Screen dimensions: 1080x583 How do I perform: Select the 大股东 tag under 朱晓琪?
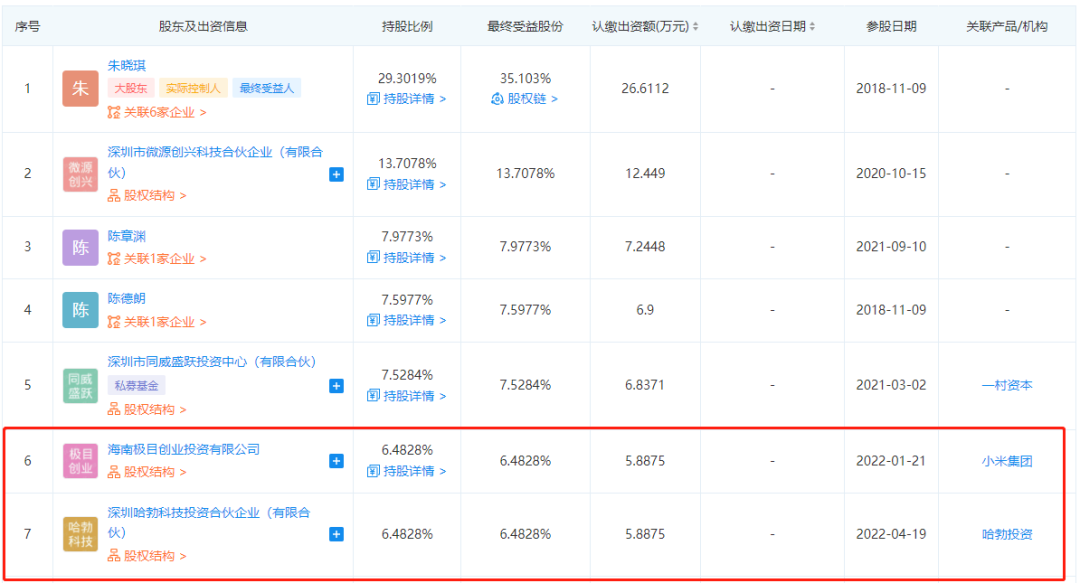[131, 88]
